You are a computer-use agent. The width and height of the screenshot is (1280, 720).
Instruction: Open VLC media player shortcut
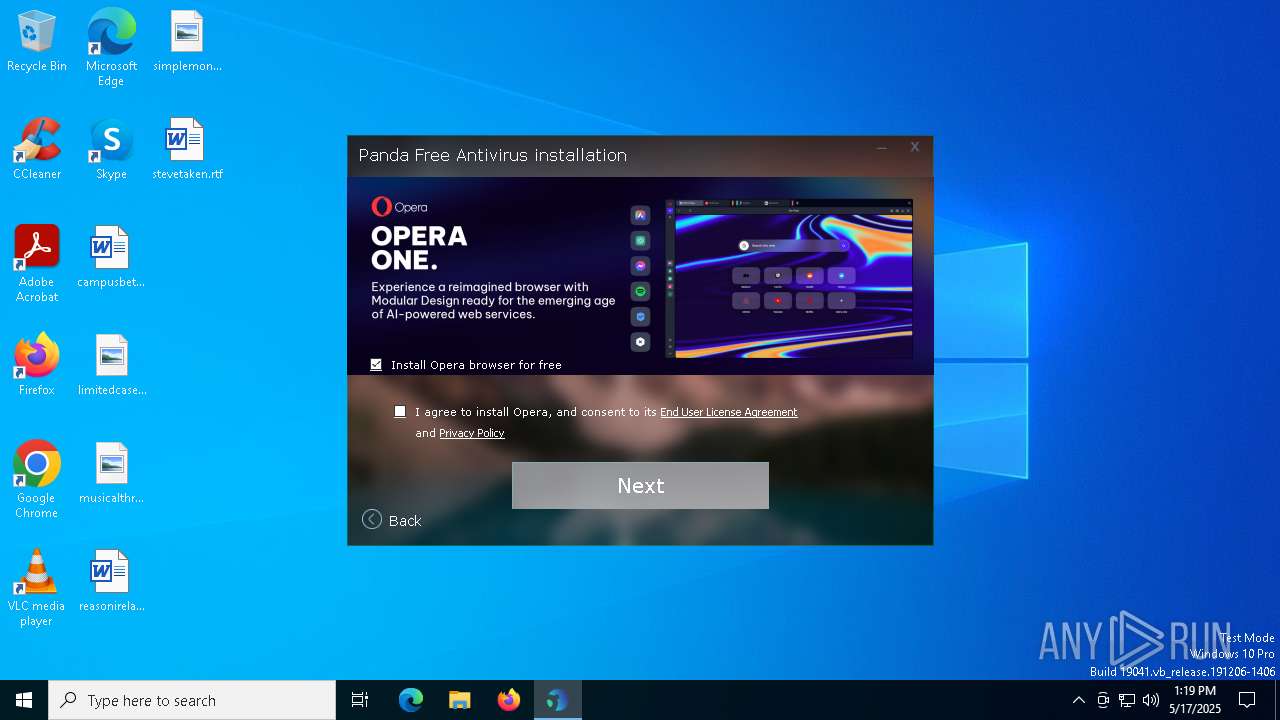pos(37,588)
